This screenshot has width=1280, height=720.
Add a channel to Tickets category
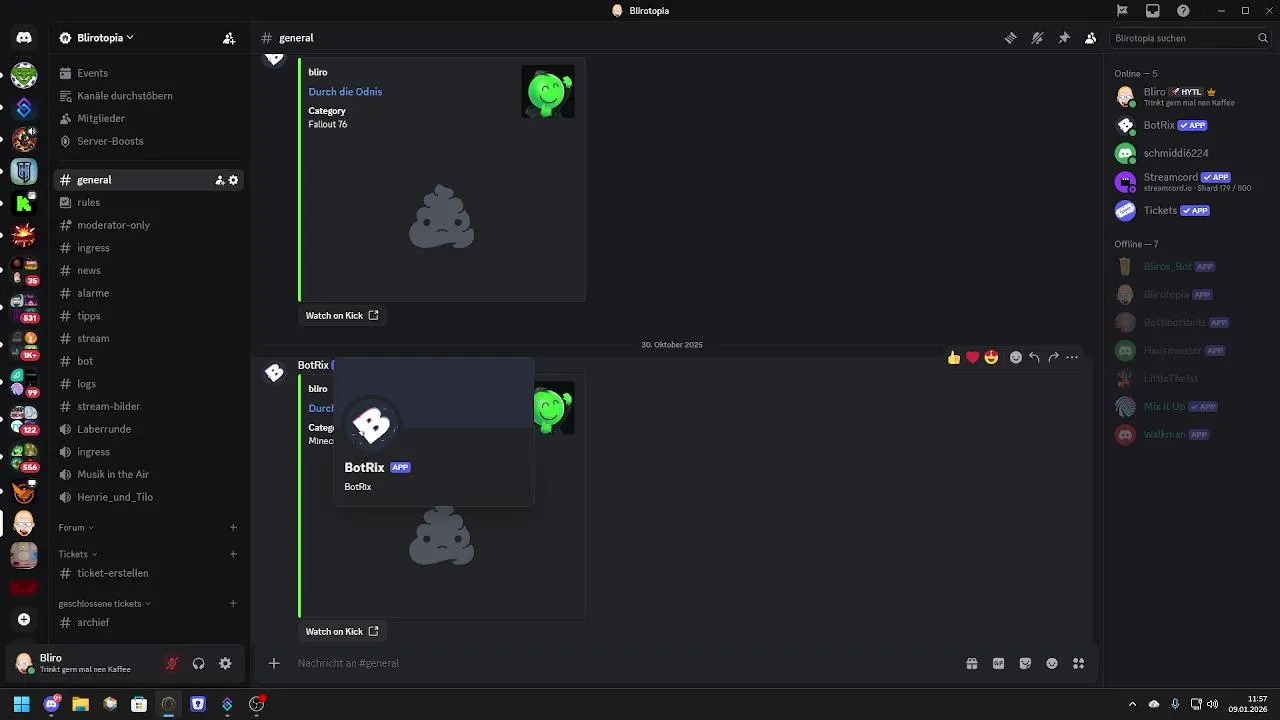[233, 554]
